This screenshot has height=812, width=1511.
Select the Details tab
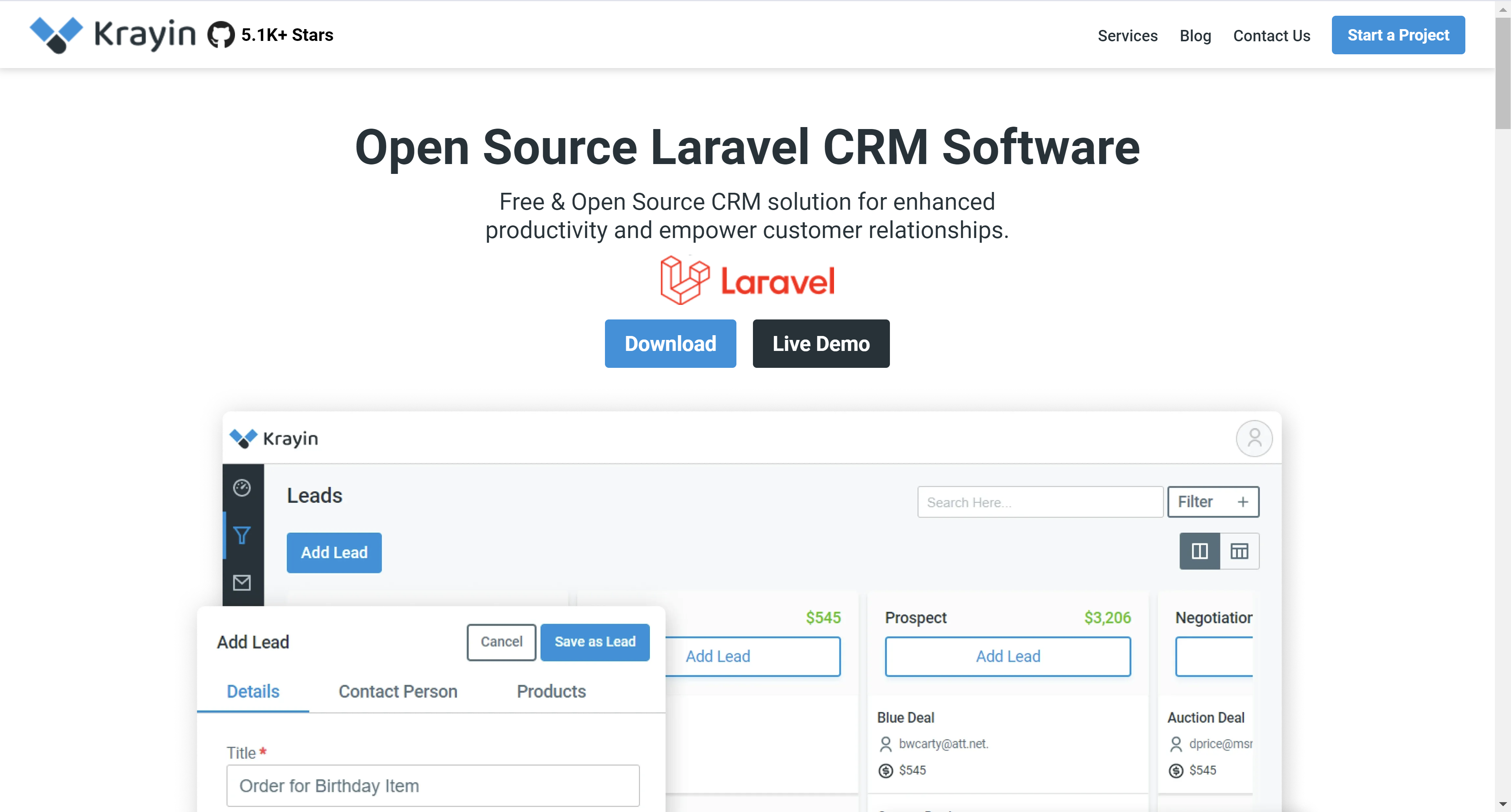(x=253, y=691)
